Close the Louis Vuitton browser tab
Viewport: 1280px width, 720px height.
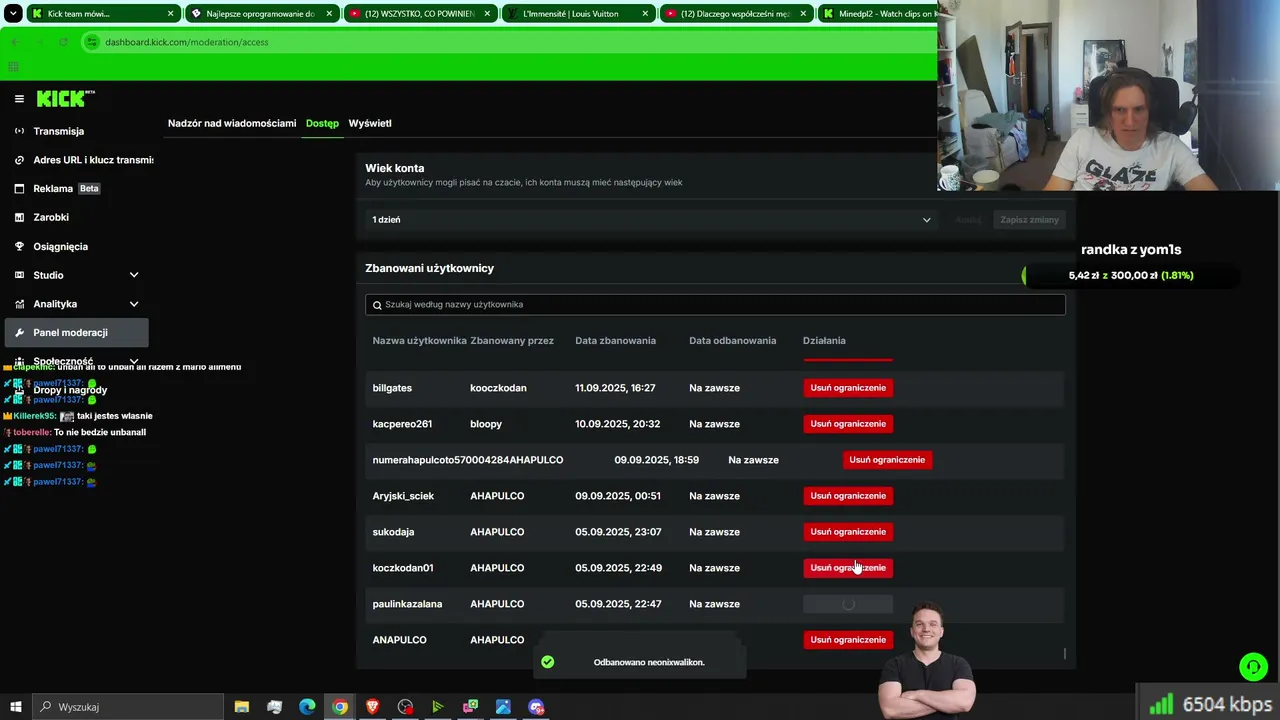646,14
